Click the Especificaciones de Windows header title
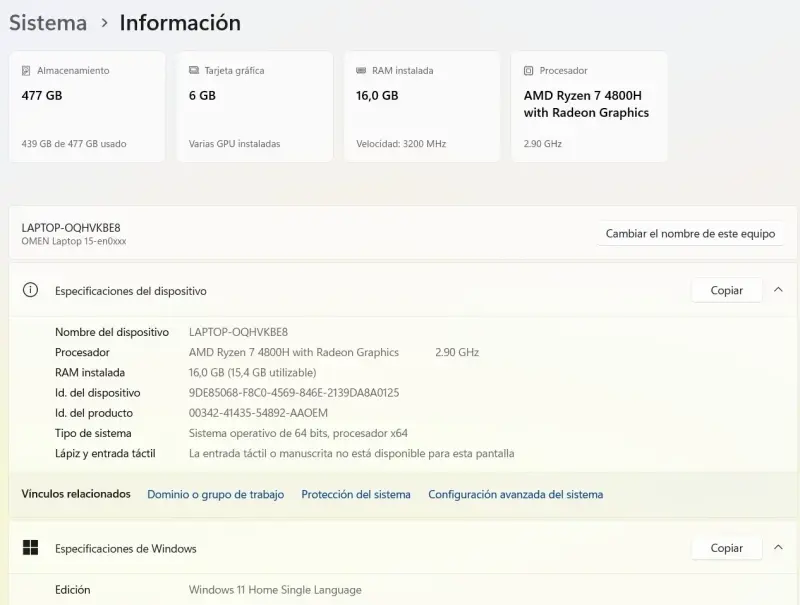 (x=126, y=549)
